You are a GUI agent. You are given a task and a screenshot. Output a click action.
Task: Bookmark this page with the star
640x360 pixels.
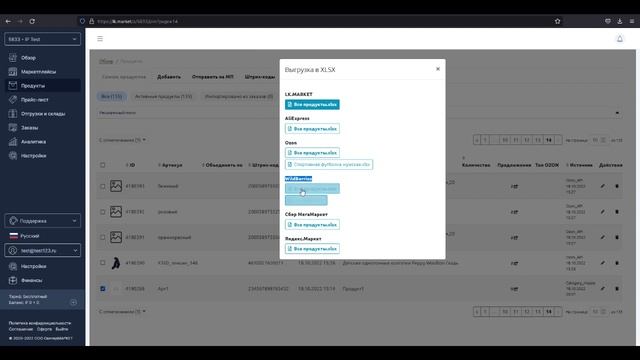[x=558, y=21]
